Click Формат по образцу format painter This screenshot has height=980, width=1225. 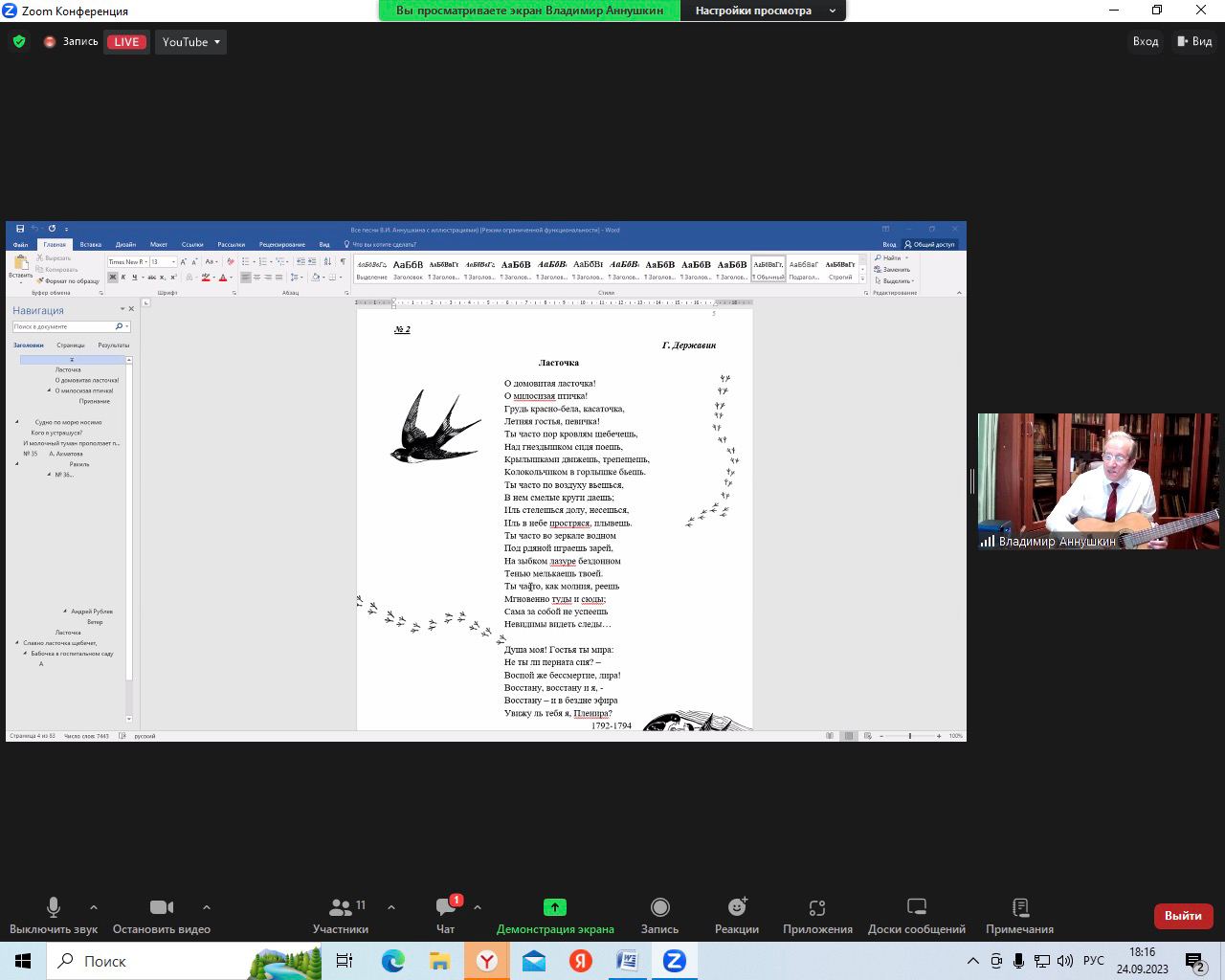point(68,281)
